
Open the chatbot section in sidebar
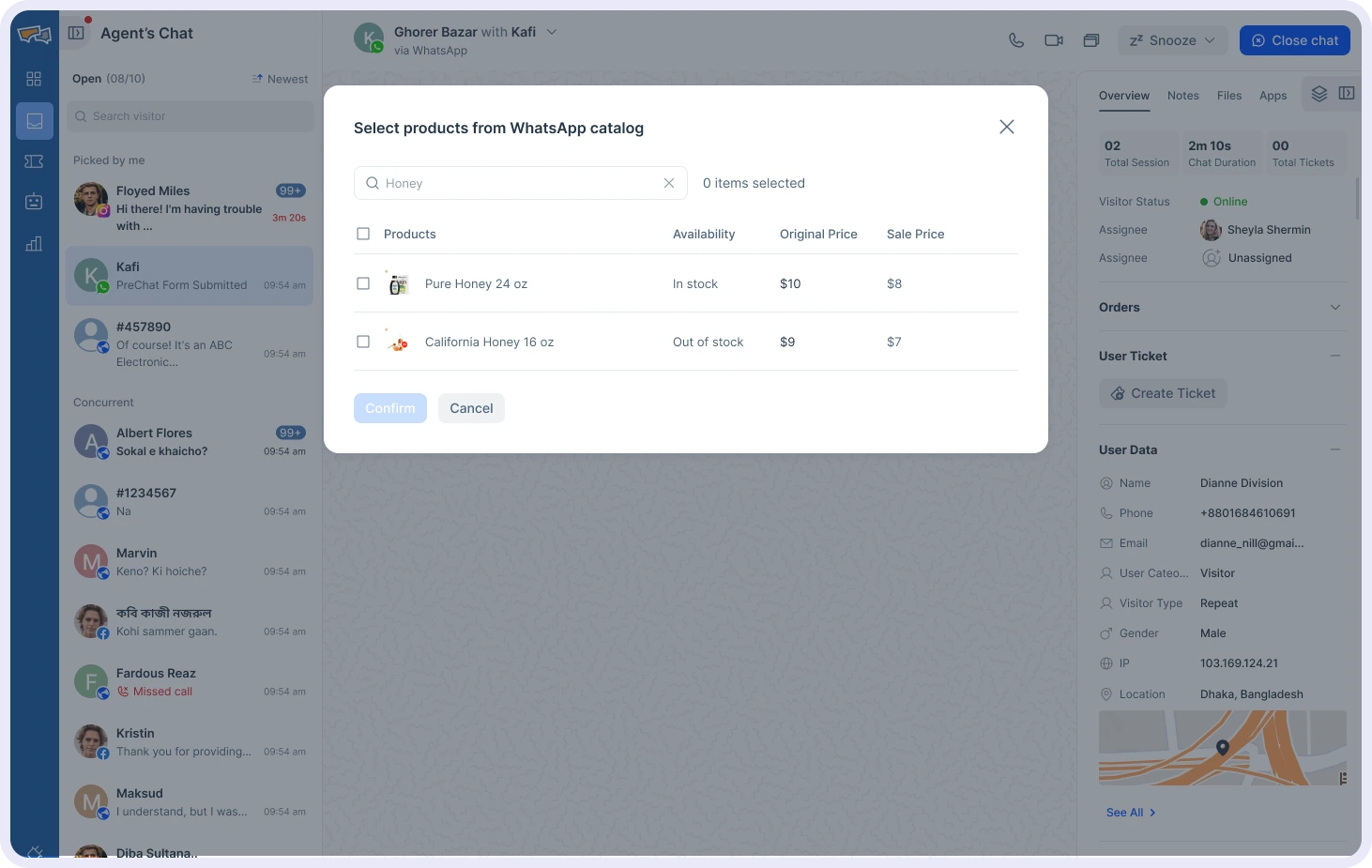34,201
